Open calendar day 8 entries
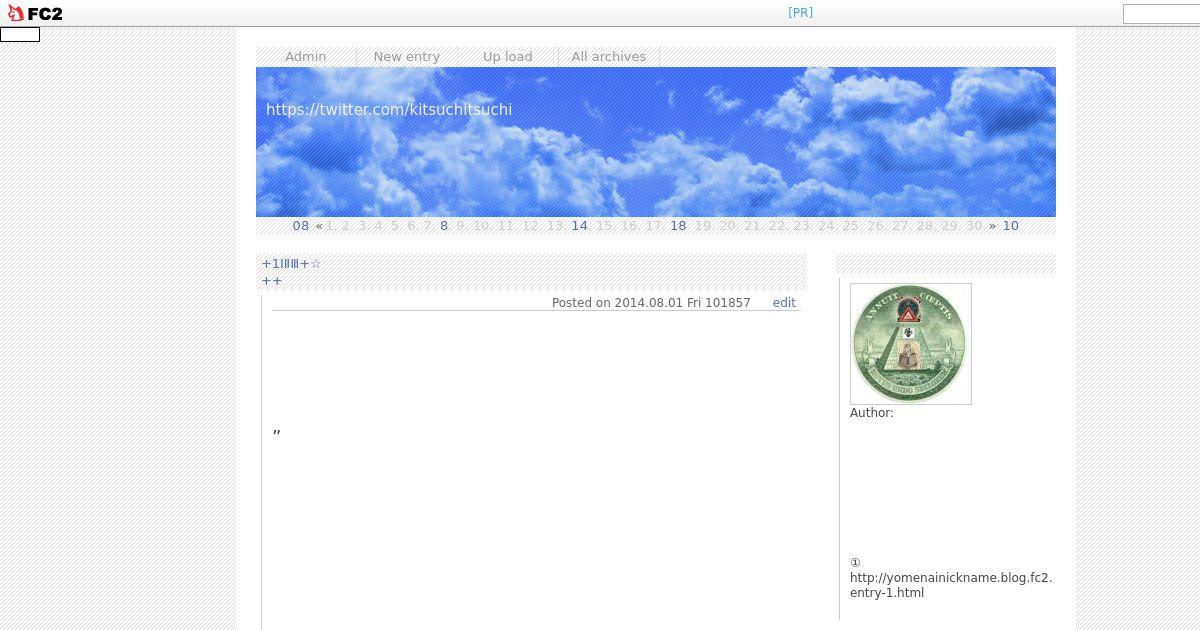This screenshot has width=1200, height=630. click(x=444, y=226)
